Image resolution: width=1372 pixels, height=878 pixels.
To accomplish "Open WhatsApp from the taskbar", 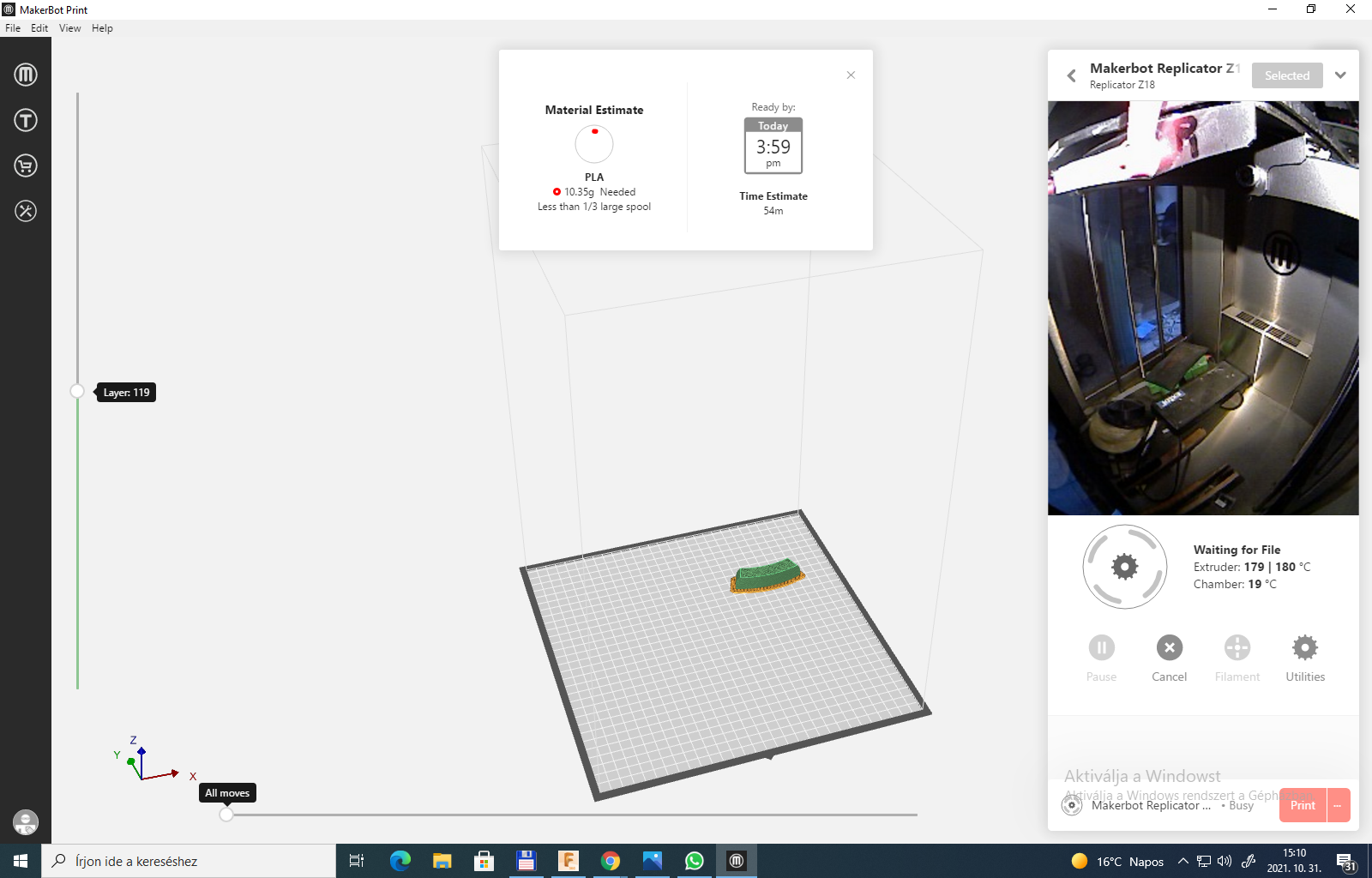I will [x=694, y=861].
